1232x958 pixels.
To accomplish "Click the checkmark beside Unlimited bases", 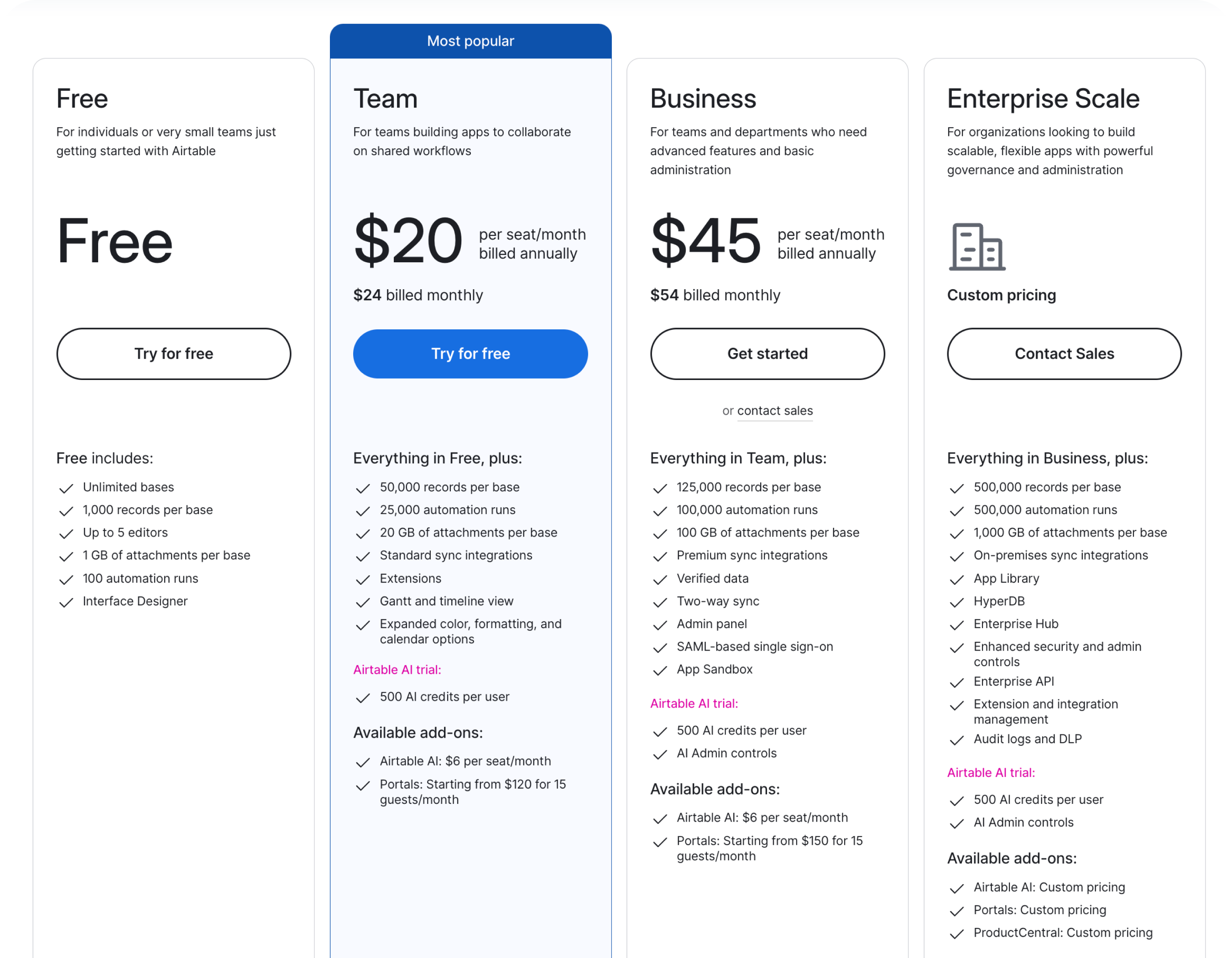I will point(67,488).
